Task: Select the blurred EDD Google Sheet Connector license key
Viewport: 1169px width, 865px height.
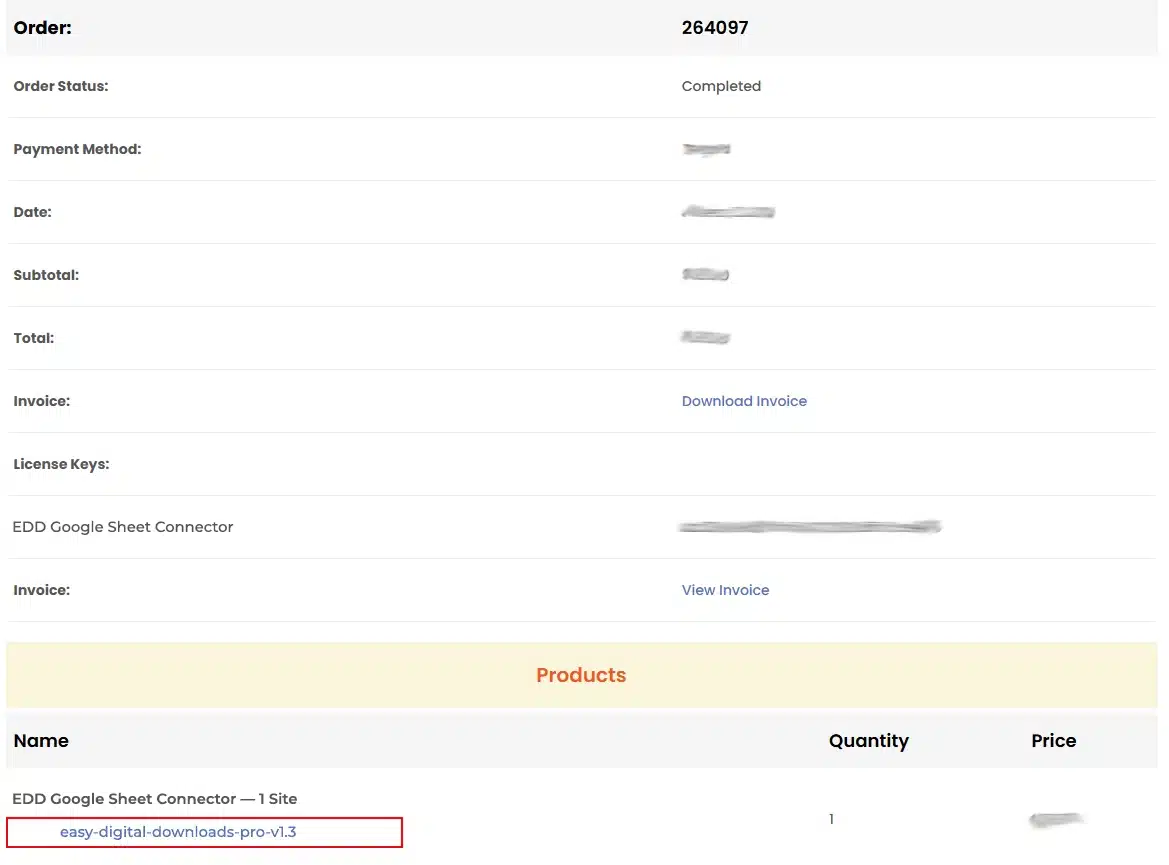Action: click(809, 526)
